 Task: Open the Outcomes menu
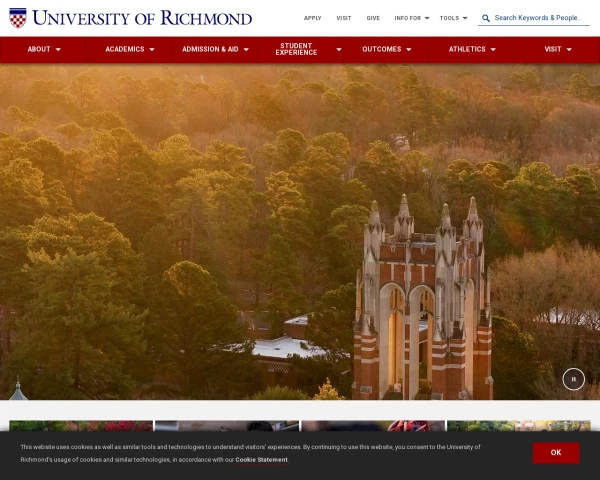click(x=382, y=49)
